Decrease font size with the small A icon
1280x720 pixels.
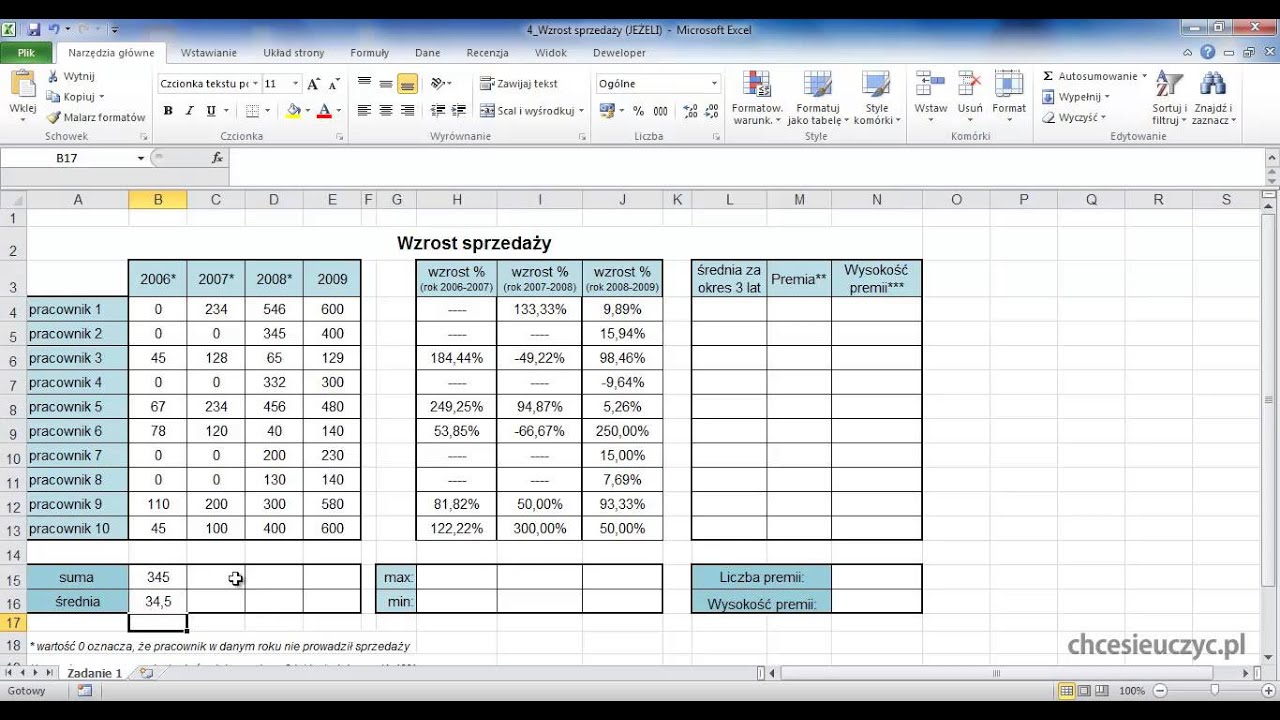335,84
